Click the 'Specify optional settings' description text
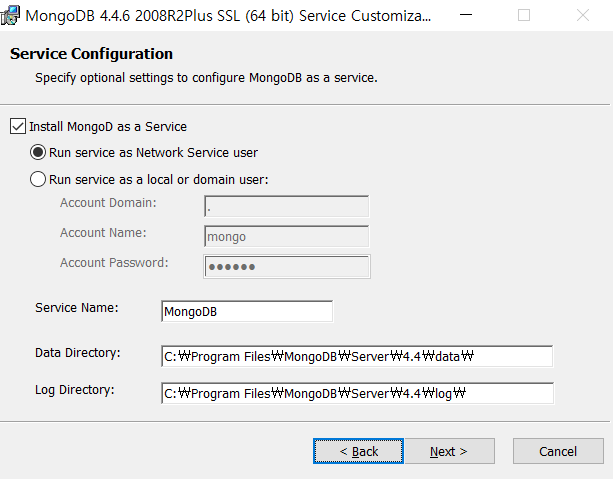 click(x=206, y=78)
